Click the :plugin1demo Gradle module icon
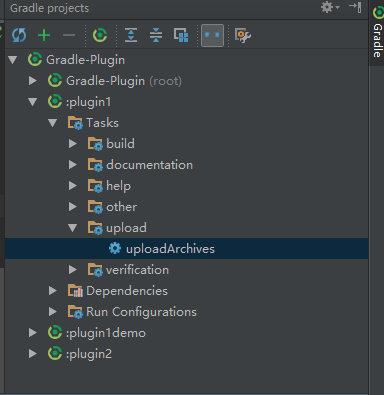The image size is (384, 395). point(55,332)
